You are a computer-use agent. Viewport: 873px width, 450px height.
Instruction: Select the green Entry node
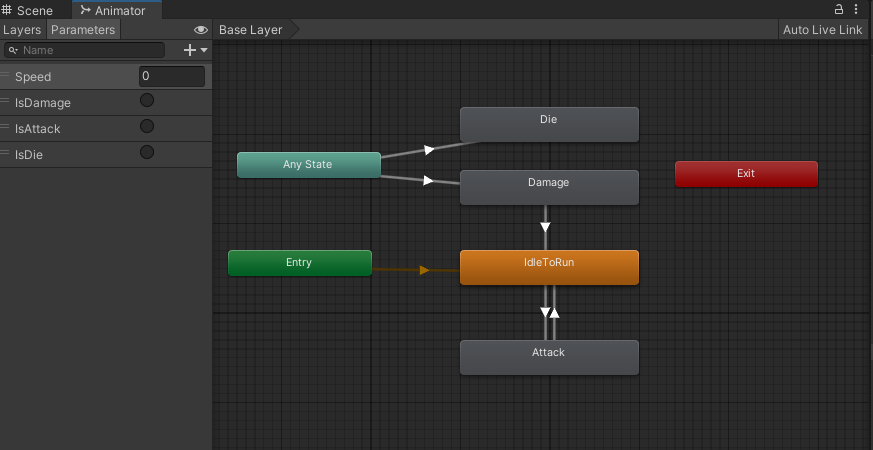coord(300,263)
